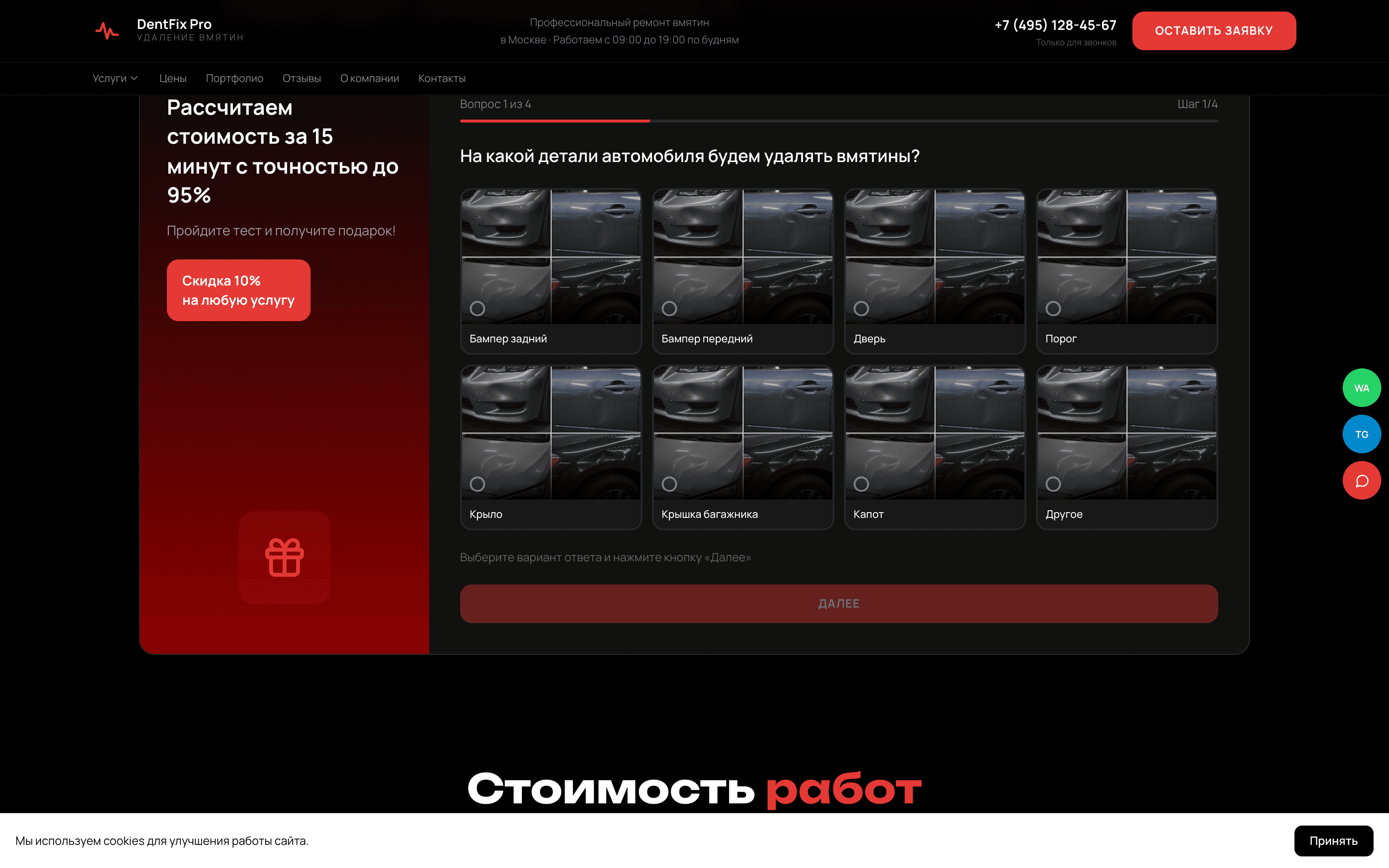Screen dimensions: 1389x868
Task: Click the Скидка 10% promo button
Action: pos(238,290)
